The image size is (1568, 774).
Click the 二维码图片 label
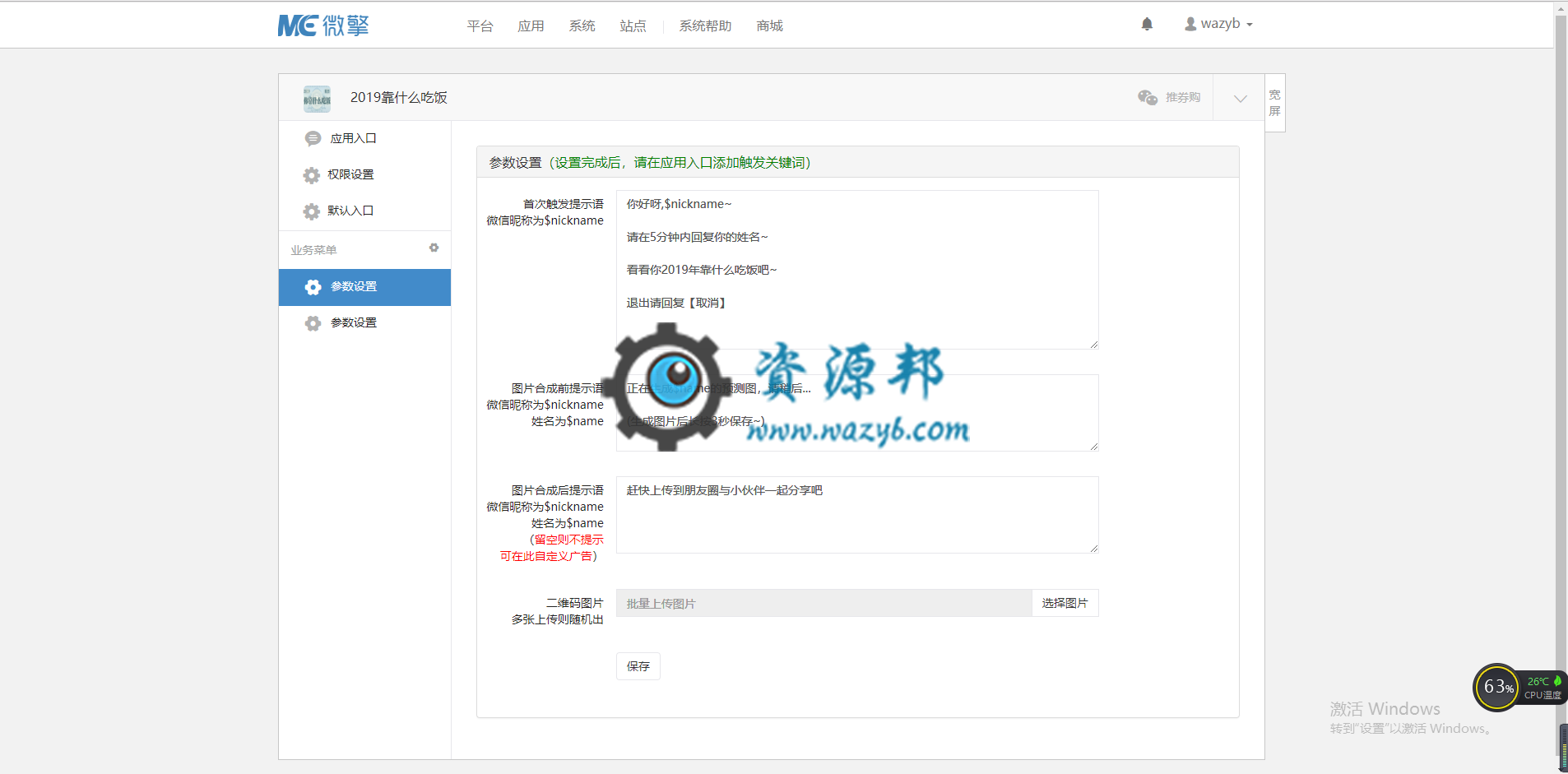point(575,603)
